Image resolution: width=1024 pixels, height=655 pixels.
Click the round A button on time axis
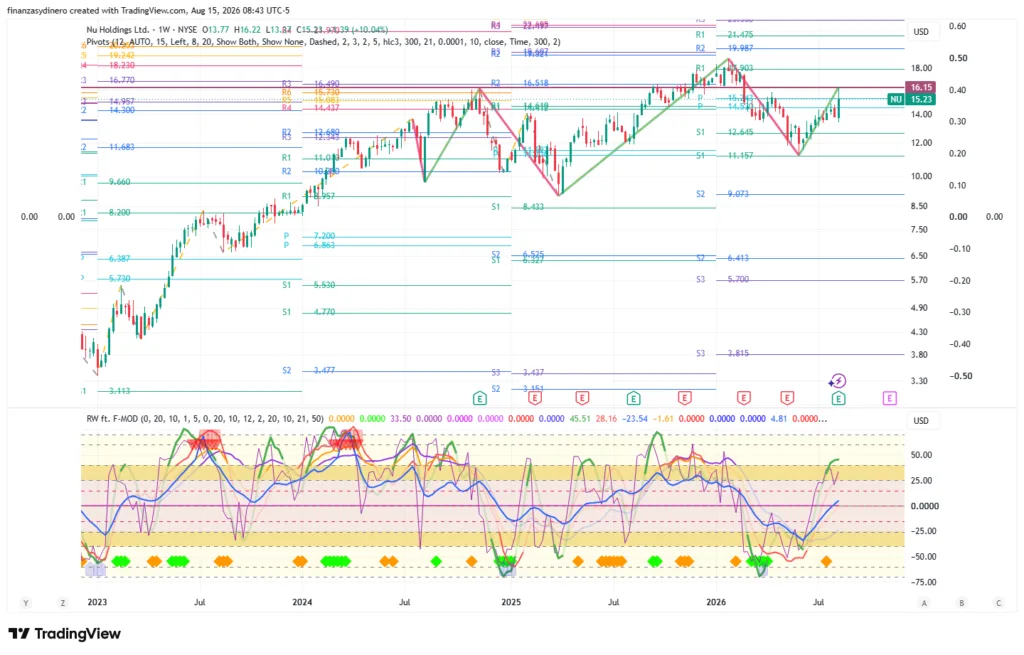coord(924,603)
